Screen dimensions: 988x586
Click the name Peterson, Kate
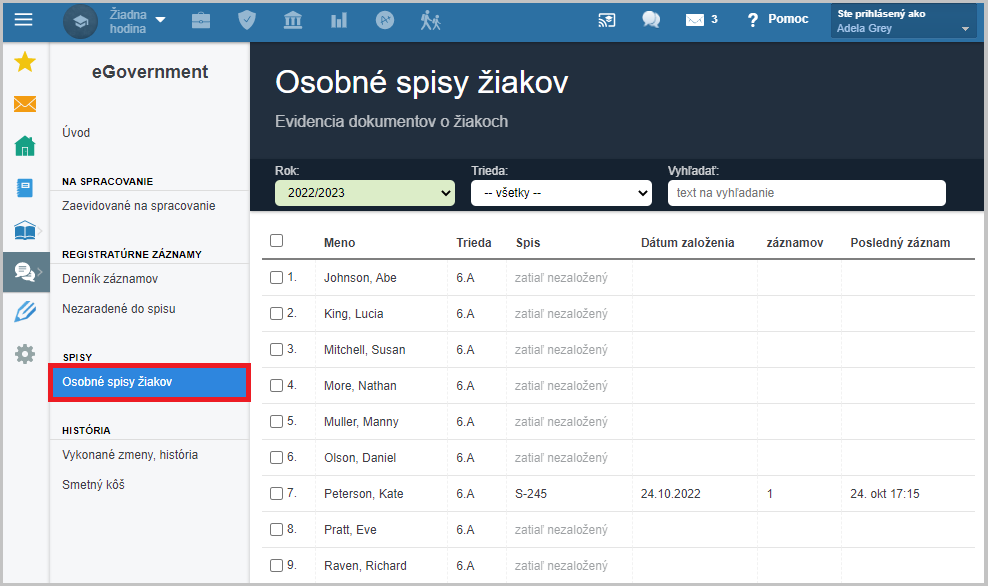click(x=364, y=494)
